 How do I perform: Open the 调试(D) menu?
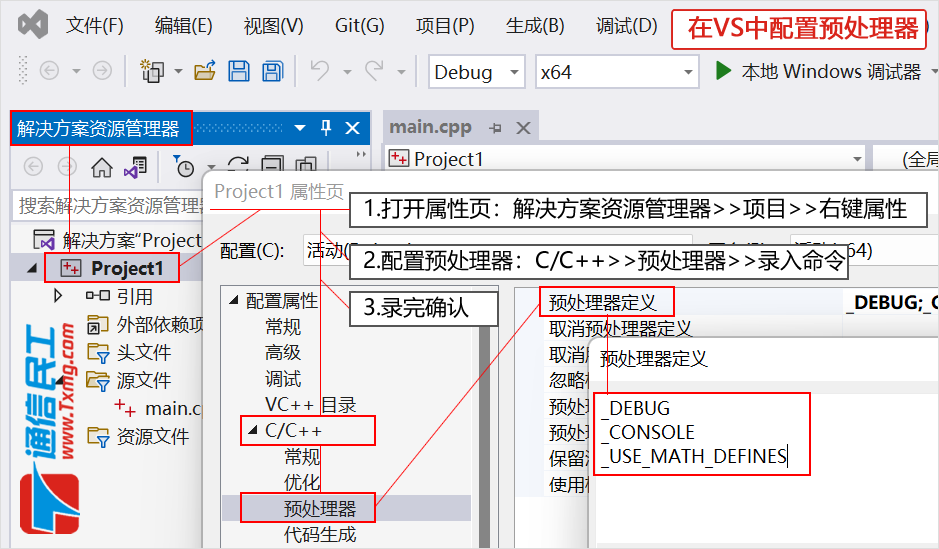coord(626,26)
